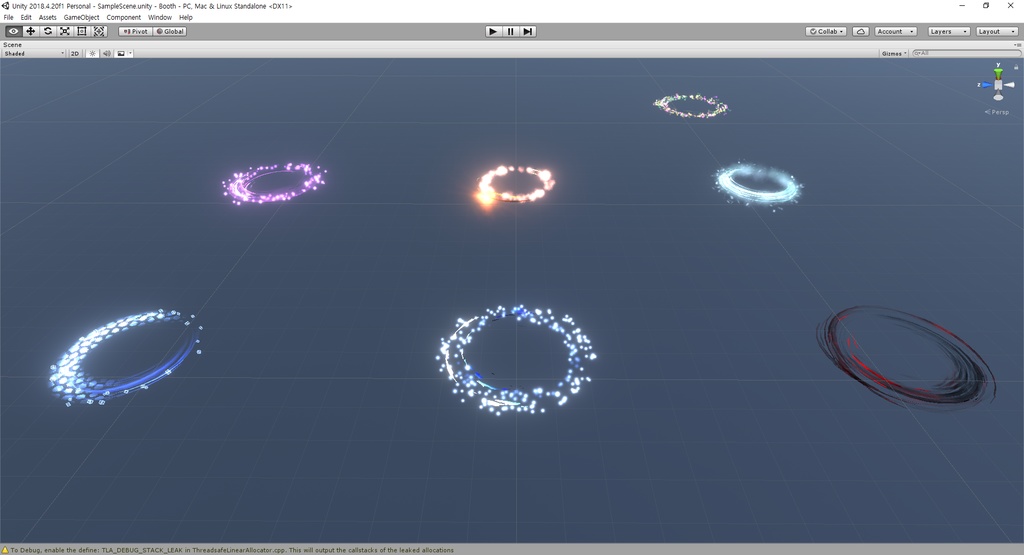Open the Assets menu
The width and height of the screenshot is (1024, 555).
click(x=48, y=18)
